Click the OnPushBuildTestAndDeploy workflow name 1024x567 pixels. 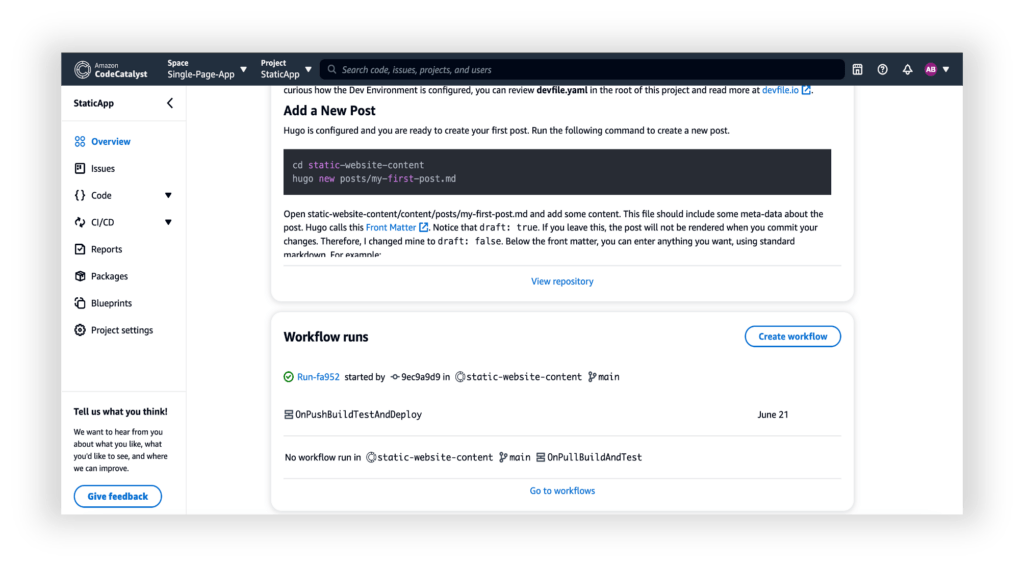pos(359,415)
